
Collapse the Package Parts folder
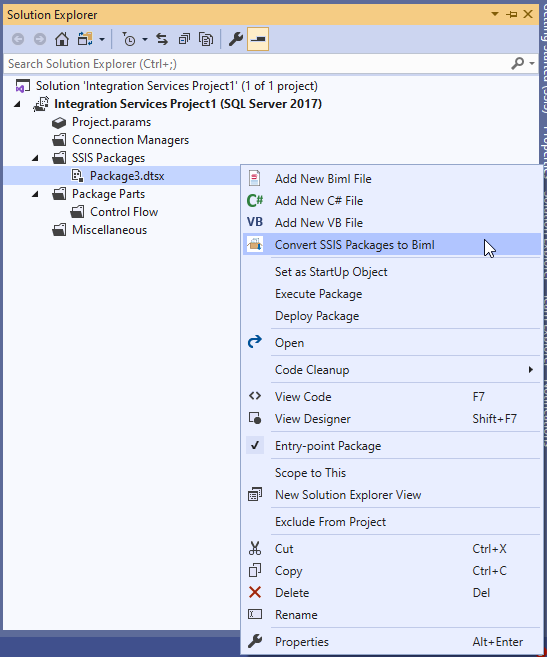coord(35,194)
